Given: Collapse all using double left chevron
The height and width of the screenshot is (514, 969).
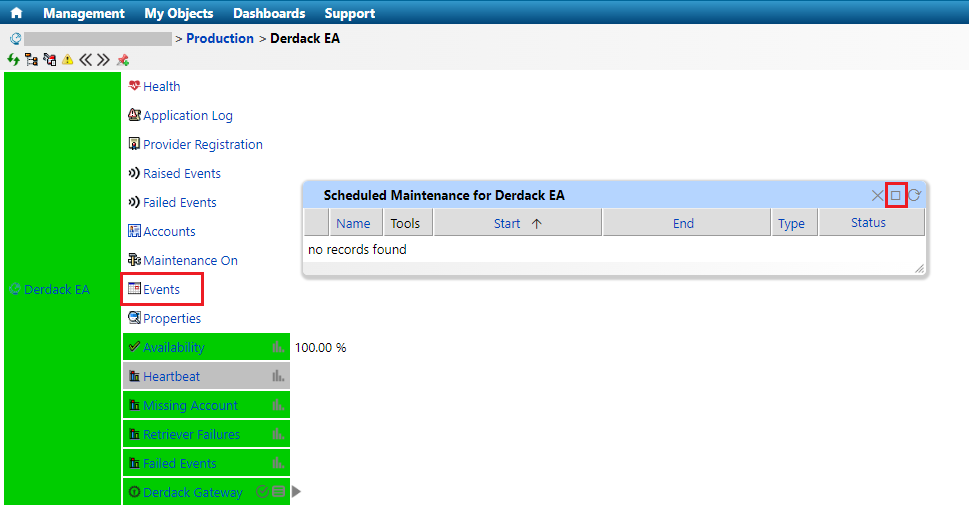Looking at the screenshot, I should 85,60.
